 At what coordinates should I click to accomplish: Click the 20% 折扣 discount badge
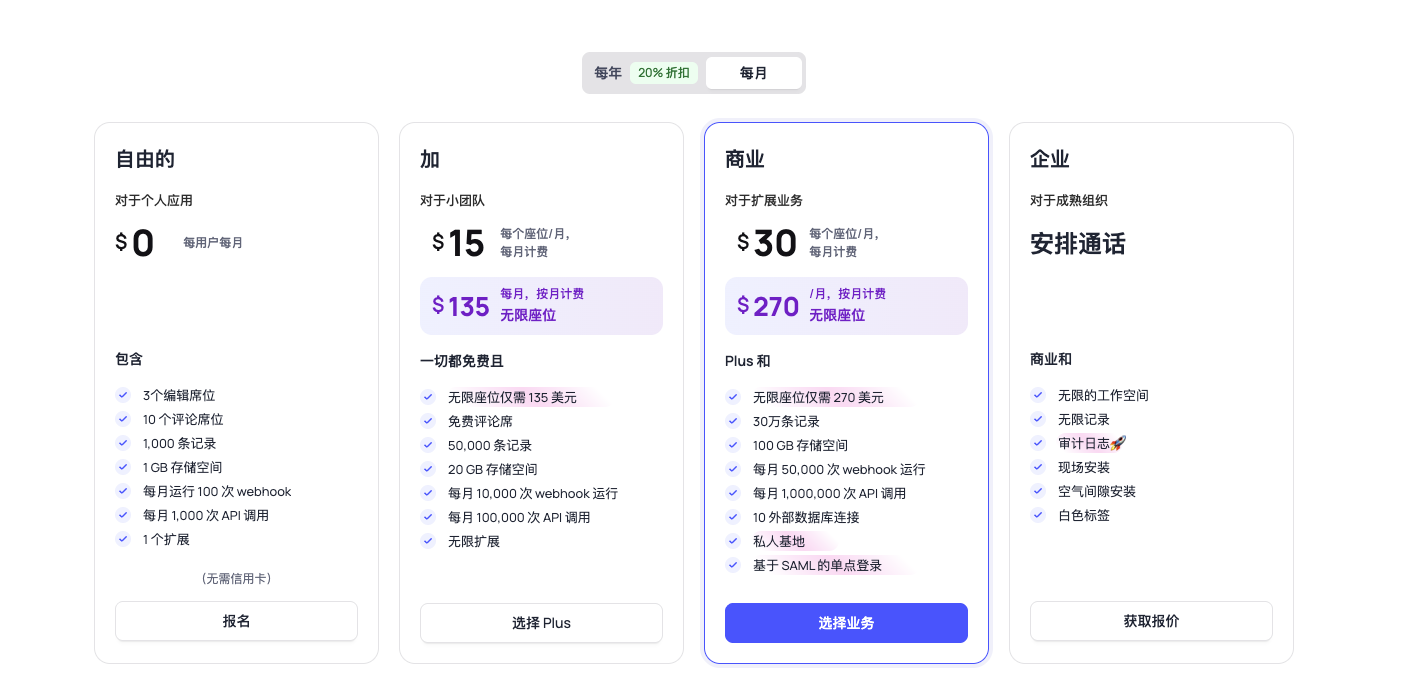coord(664,73)
